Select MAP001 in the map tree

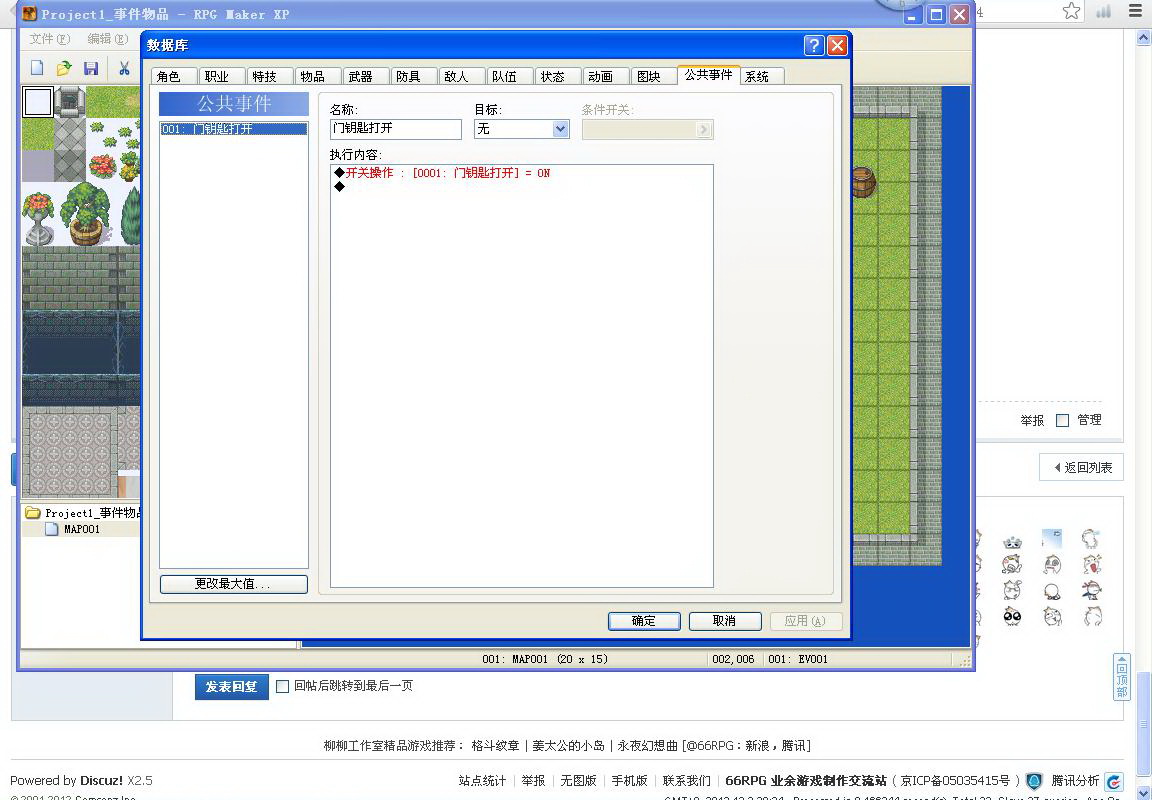tap(73, 529)
